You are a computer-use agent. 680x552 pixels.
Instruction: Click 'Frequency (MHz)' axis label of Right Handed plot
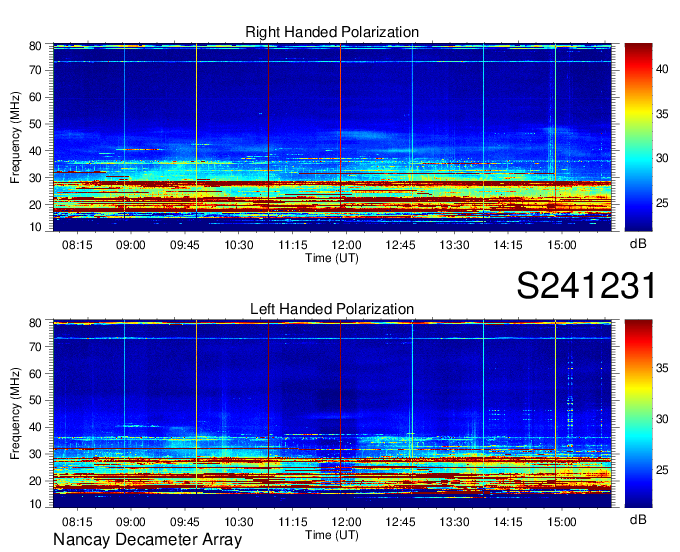coord(15,137)
